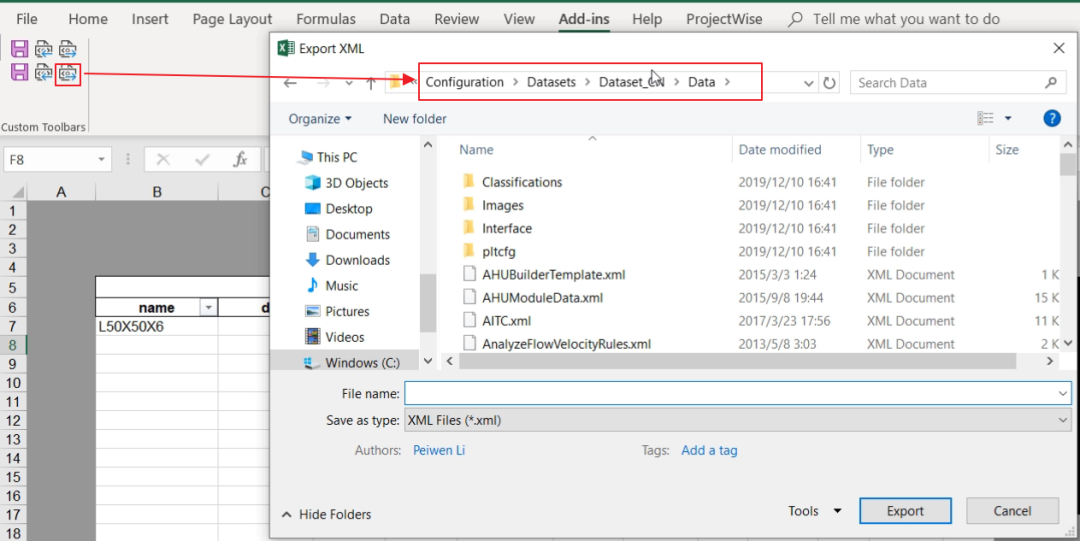Switch to the Formulas ribbon tab
Image resolution: width=1080 pixels, height=541 pixels.
click(326, 19)
